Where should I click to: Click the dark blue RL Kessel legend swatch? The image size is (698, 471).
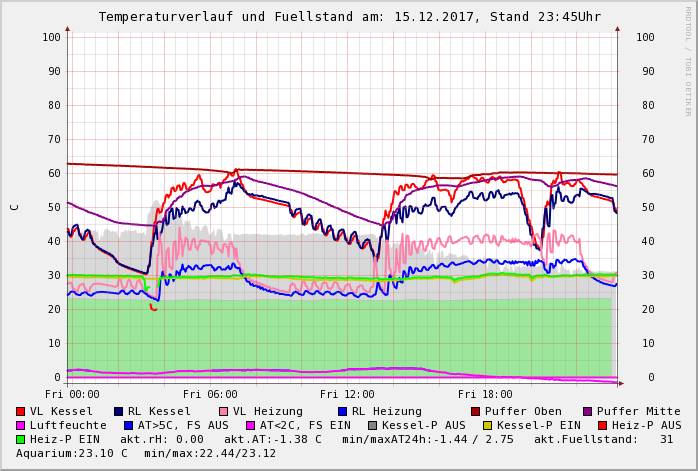tap(118, 412)
